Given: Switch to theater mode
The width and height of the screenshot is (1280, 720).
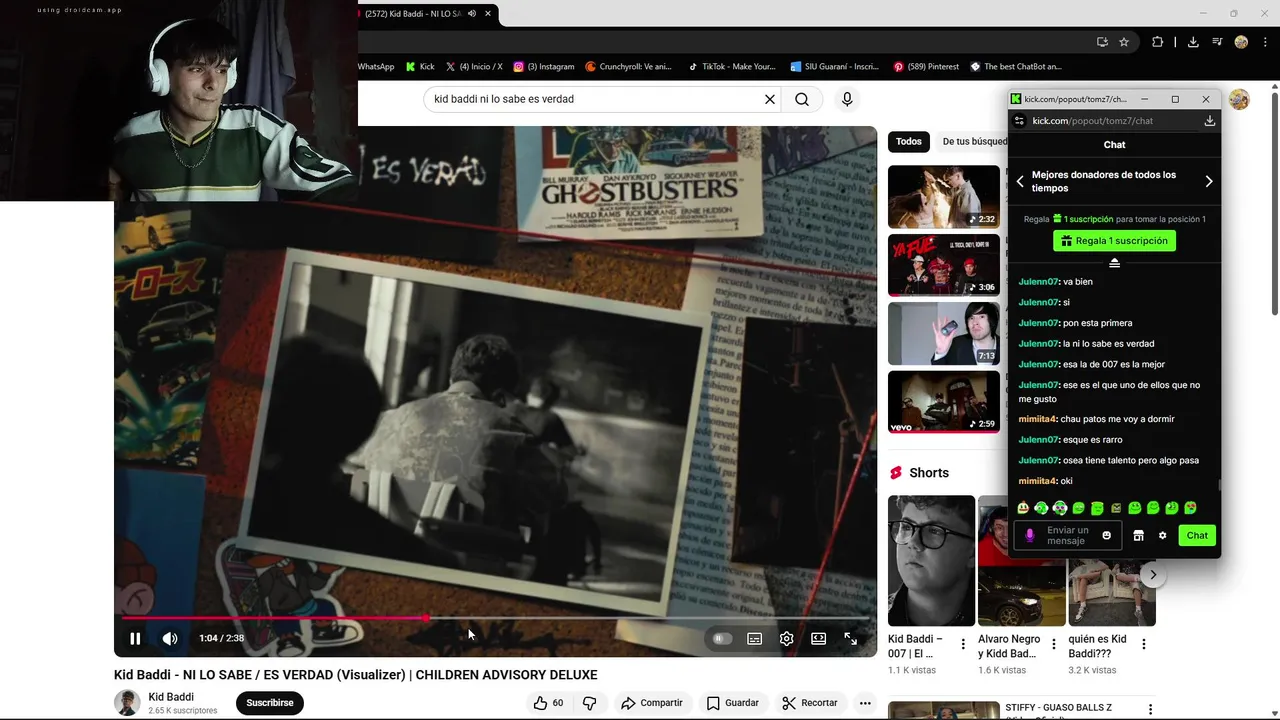Looking at the screenshot, I should click(x=819, y=638).
